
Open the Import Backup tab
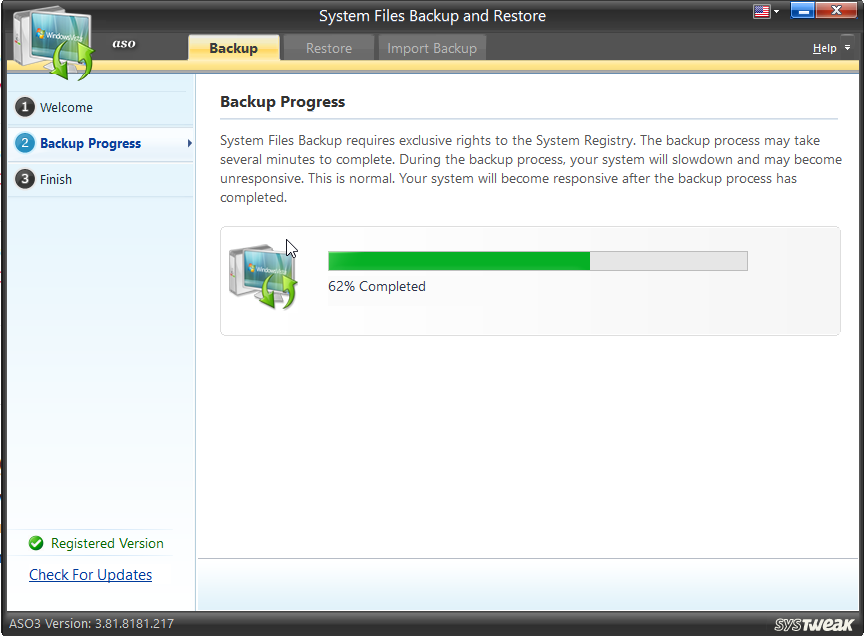pyautogui.click(x=431, y=47)
